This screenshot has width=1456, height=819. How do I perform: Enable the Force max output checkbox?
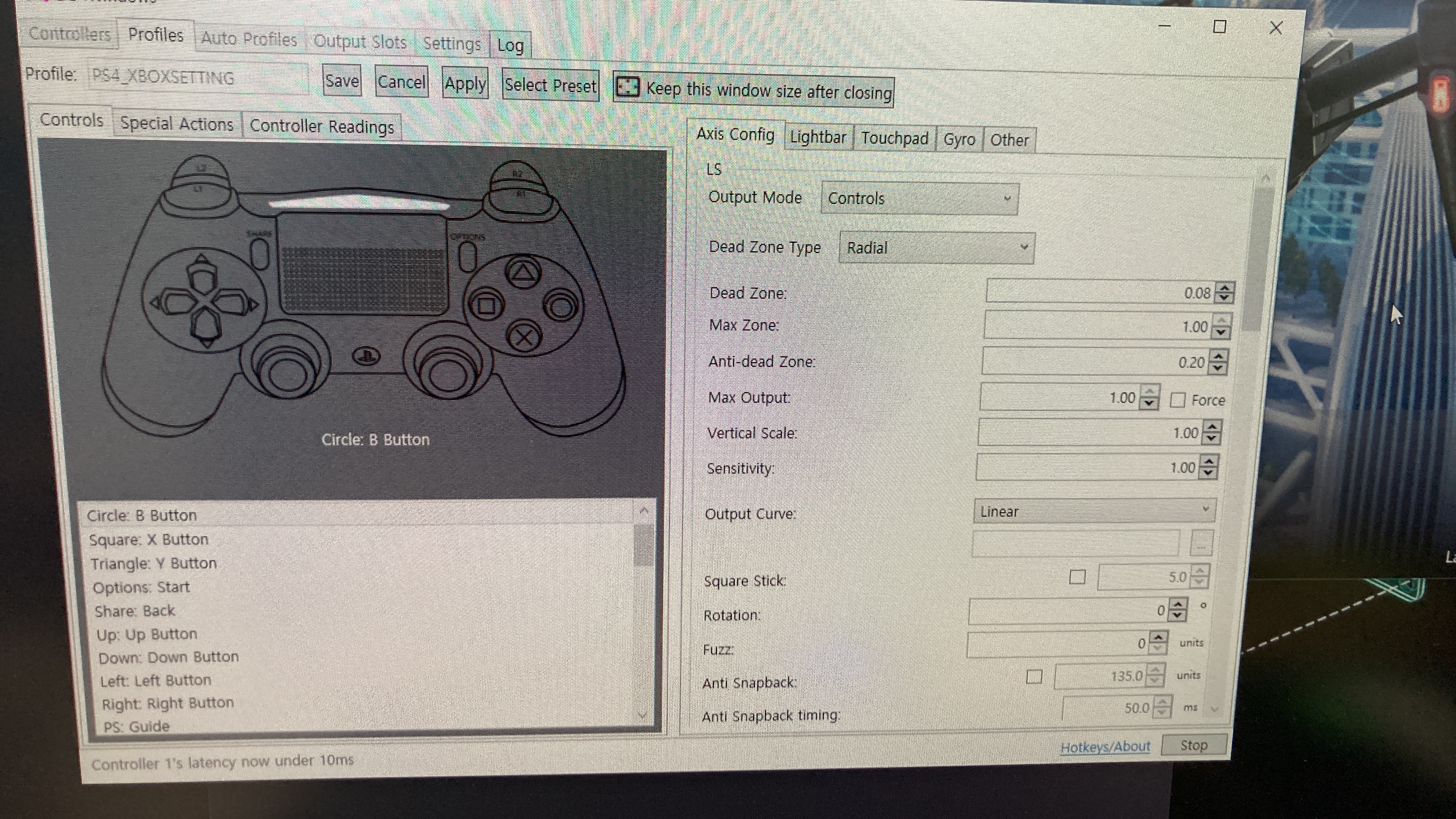1177,400
